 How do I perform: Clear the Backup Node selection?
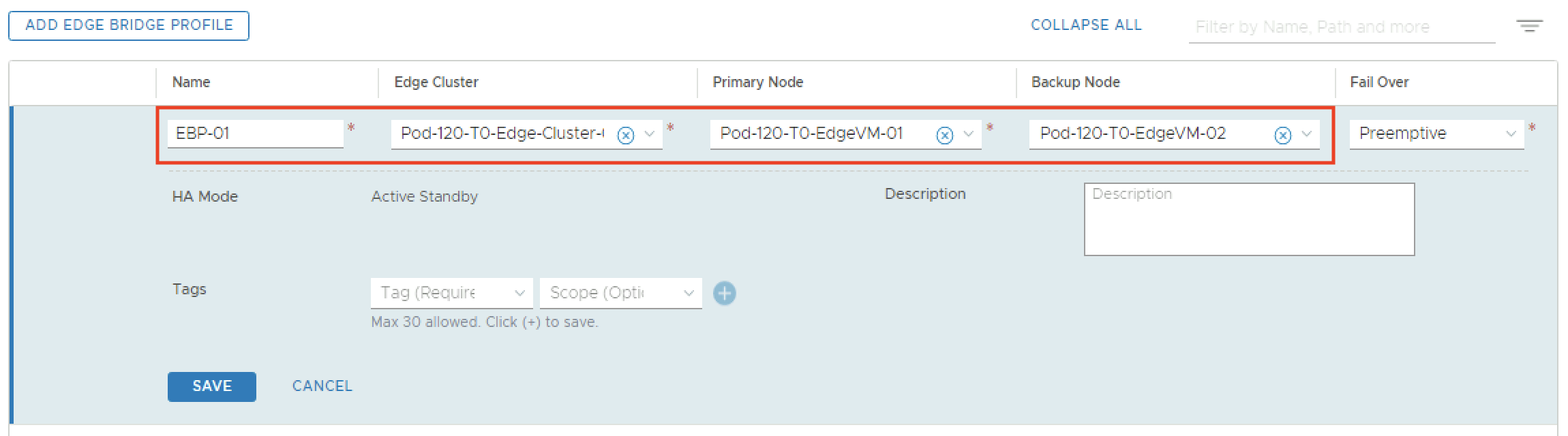coord(1282,135)
